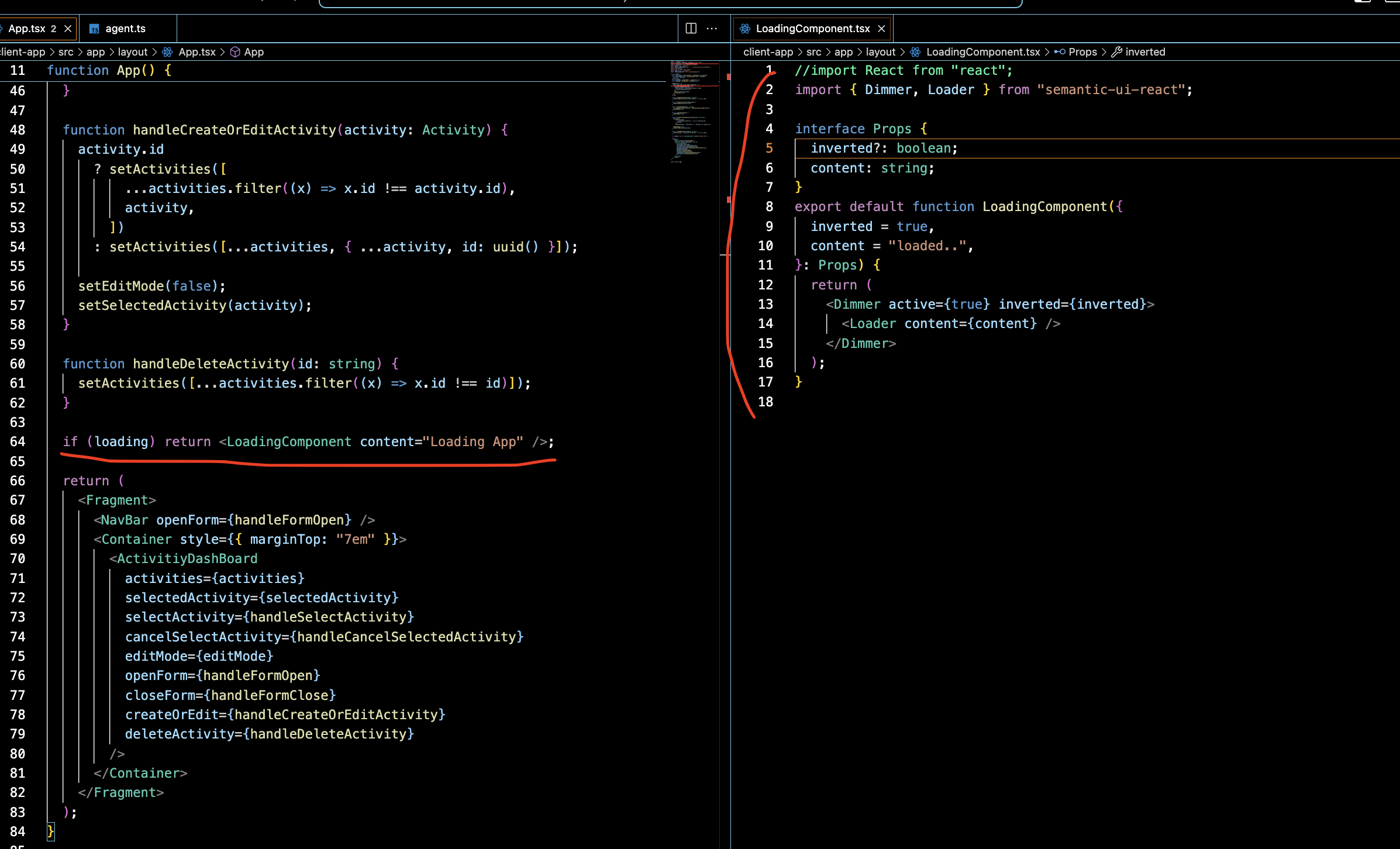Expand src breadcrumb in right editor

coord(813,52)
